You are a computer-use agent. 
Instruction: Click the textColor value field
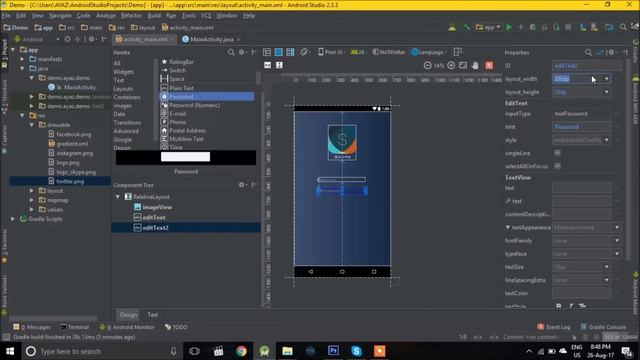582,293
